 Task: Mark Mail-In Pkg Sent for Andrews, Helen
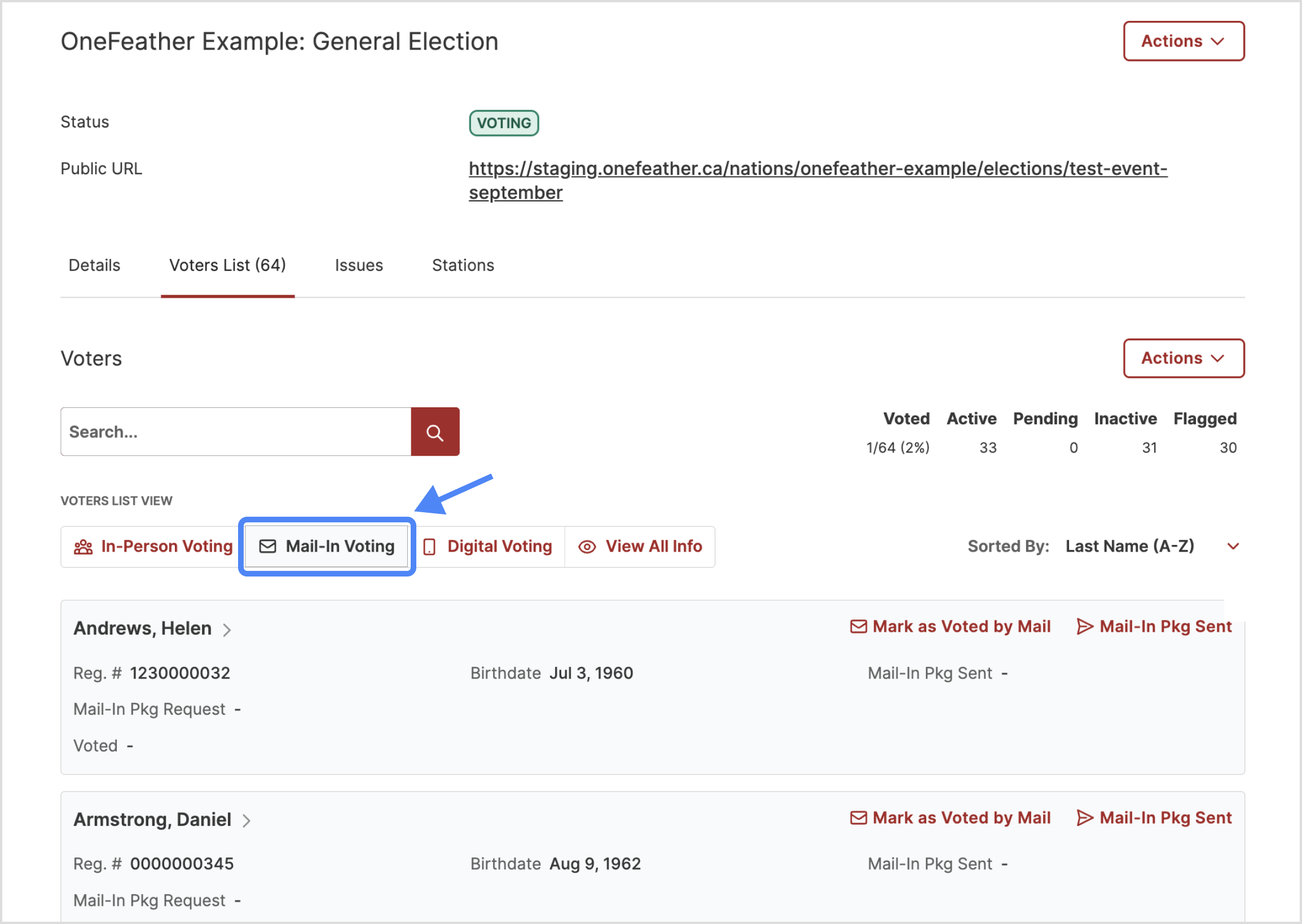pyautogui.click(x=1154, y=626)
